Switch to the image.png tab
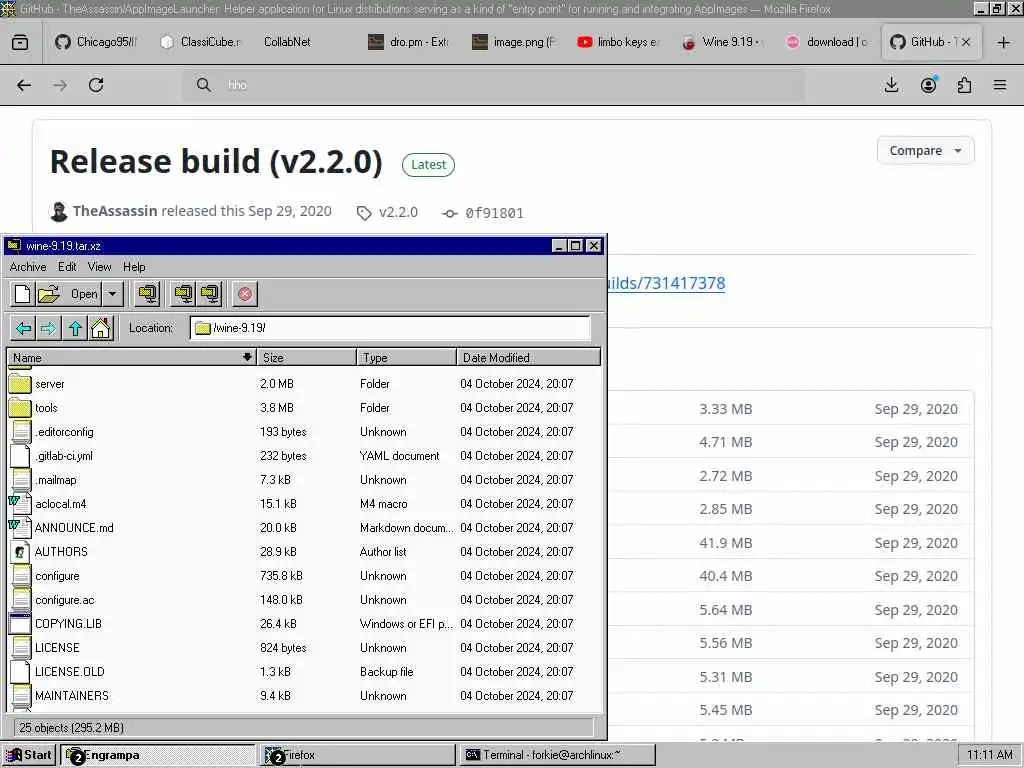 [515, 42]
